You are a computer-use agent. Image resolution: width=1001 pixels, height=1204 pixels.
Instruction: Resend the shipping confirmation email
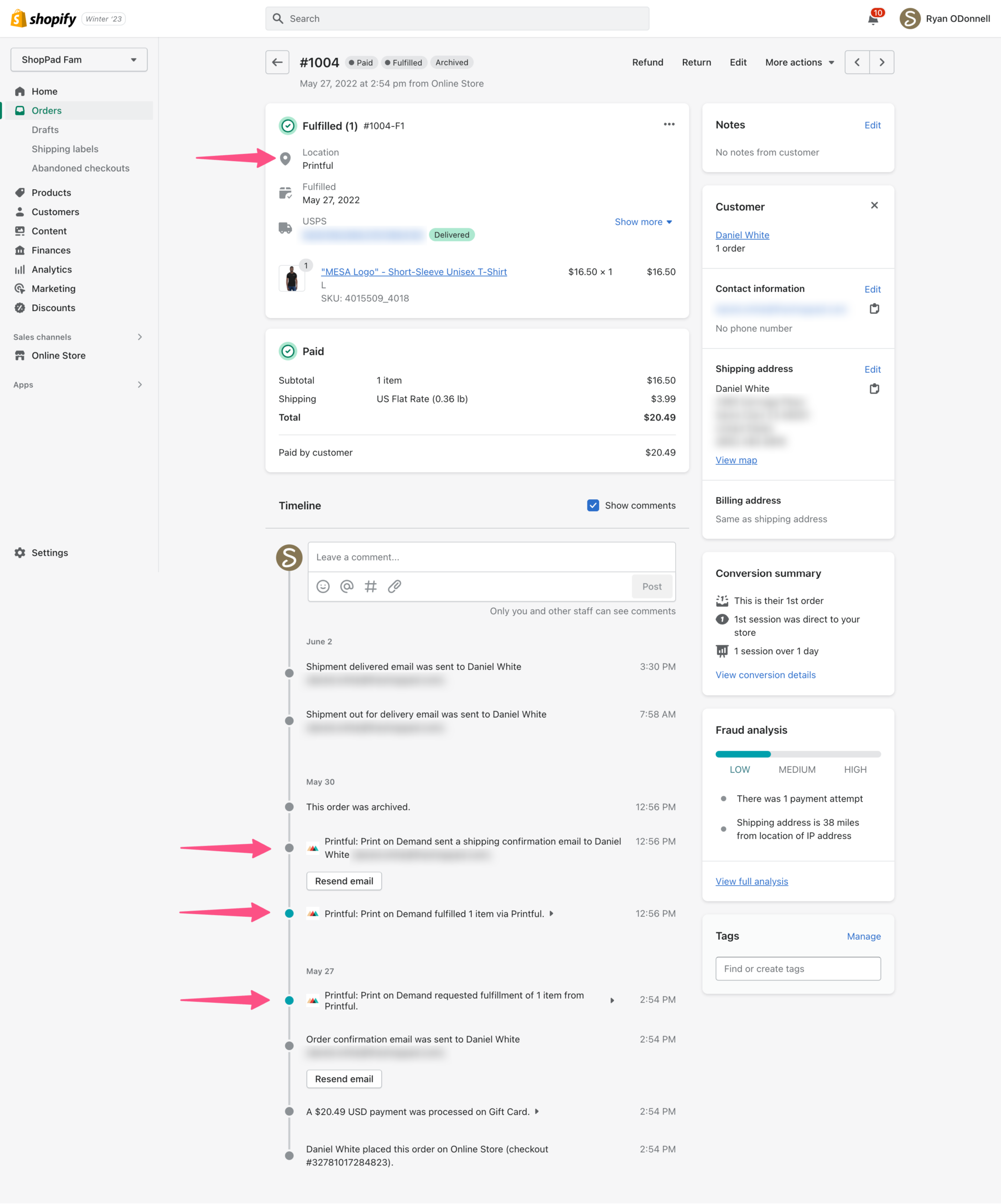click(344, 881)
